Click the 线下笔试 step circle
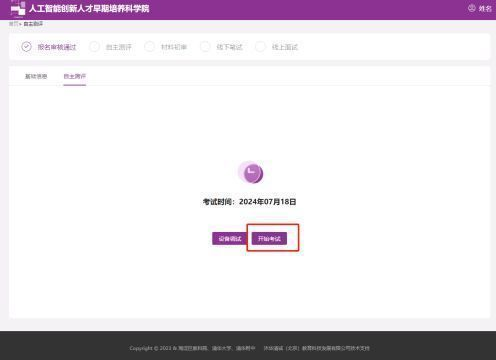 coord(205,47)
